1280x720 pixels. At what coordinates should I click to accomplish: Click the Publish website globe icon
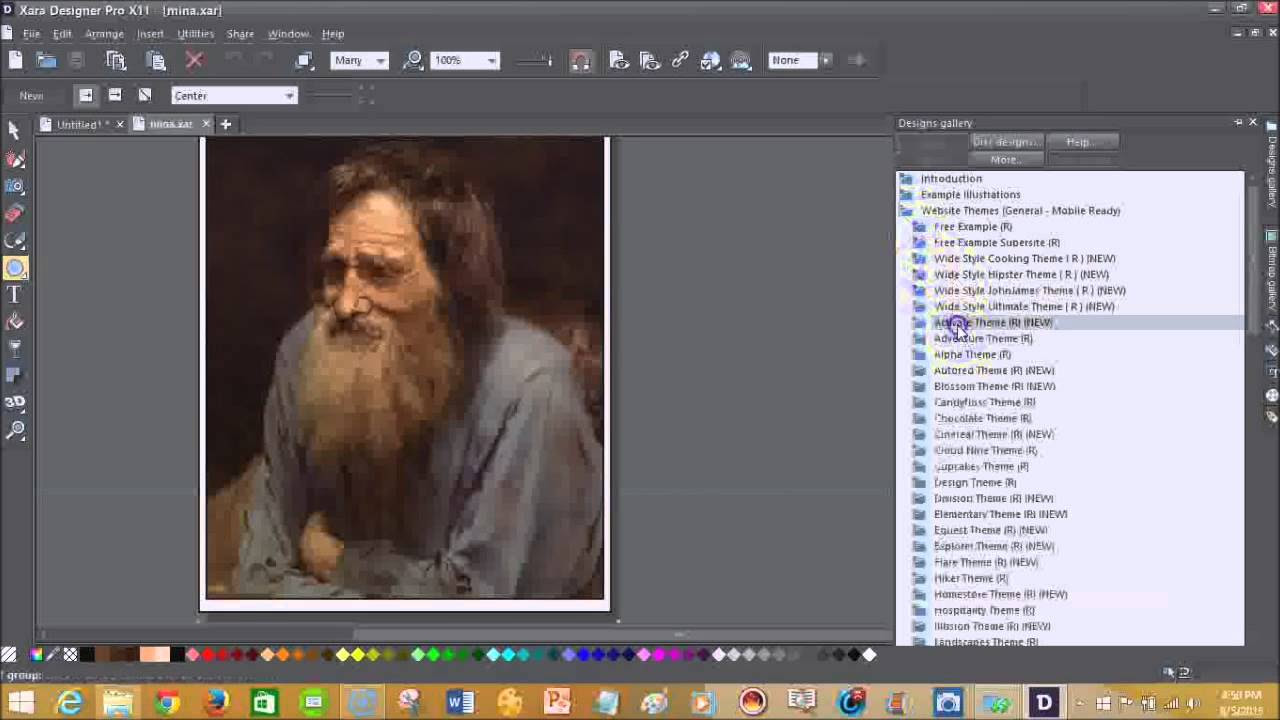point(711,61)
